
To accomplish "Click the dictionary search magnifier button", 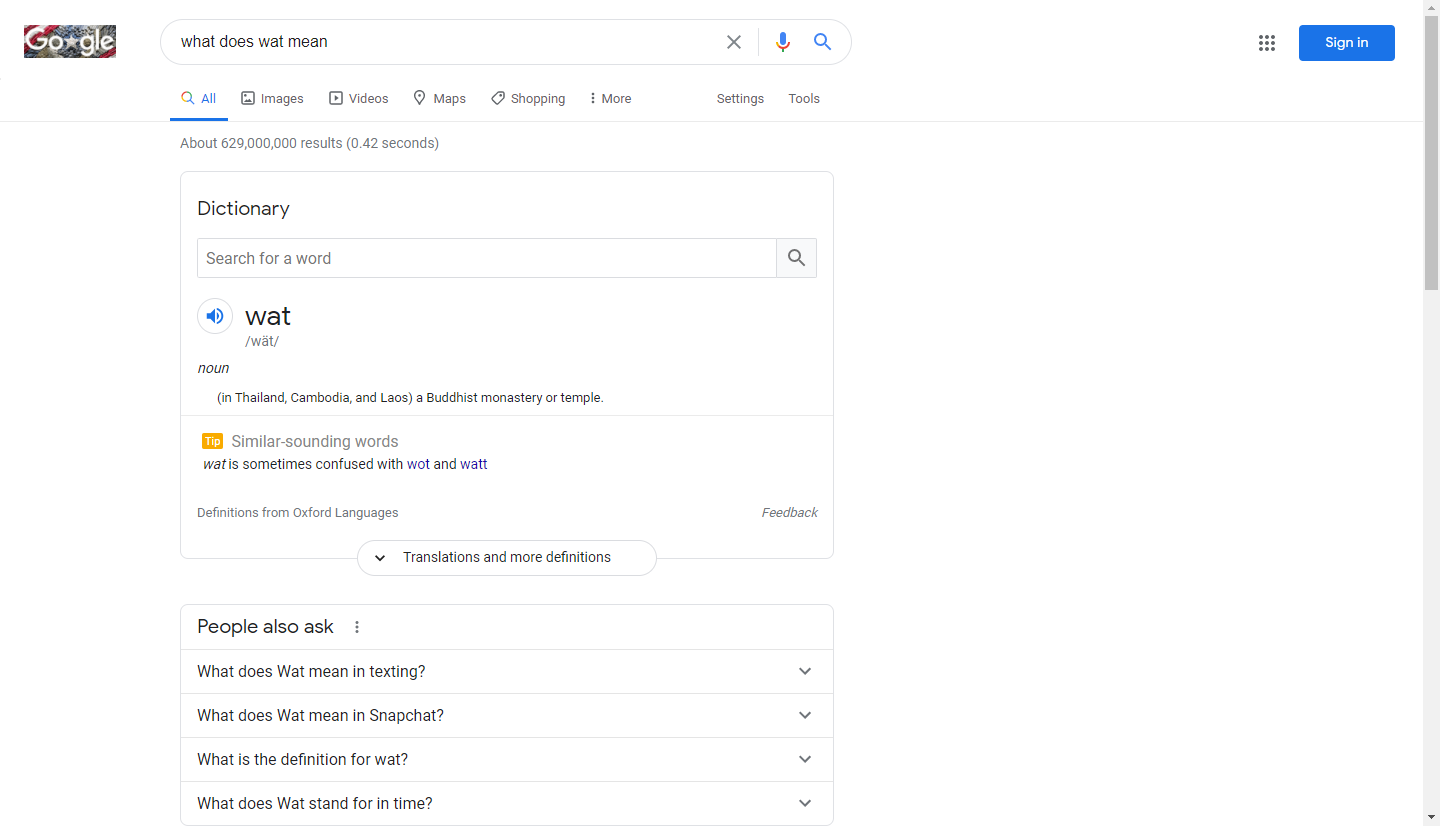I will pyautogui.click(x=796, y=258).
